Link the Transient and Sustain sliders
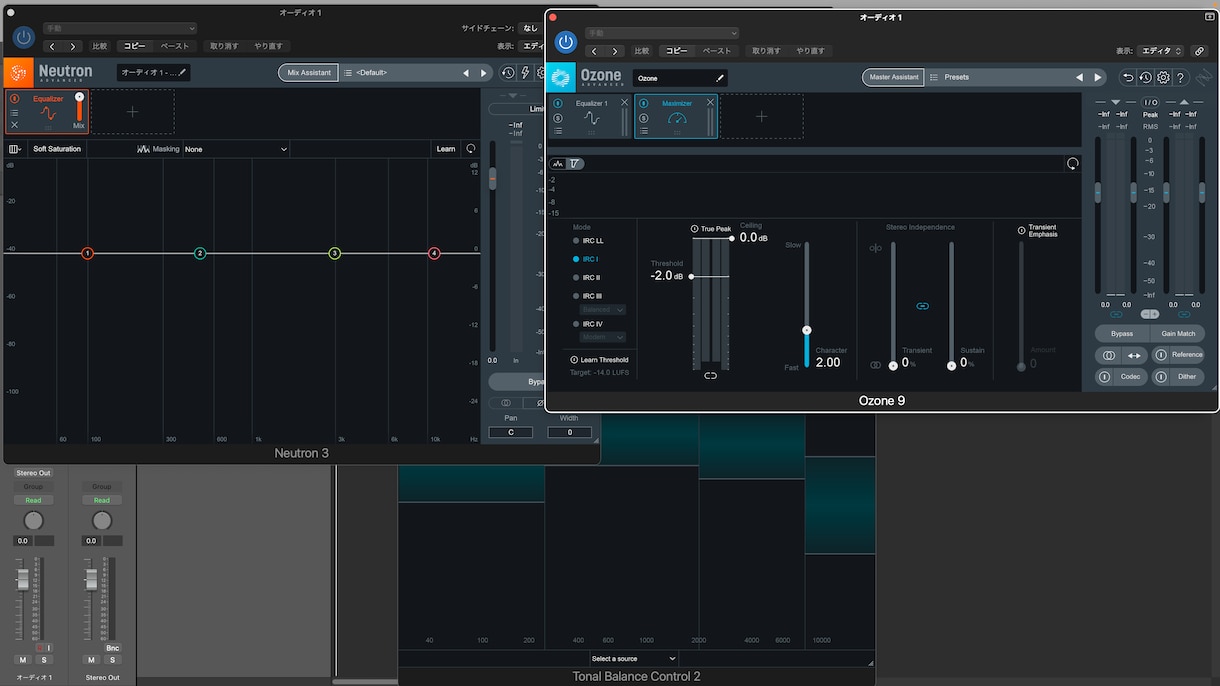The width and height of the screenshot is (1220, 686). pos(922,306)
